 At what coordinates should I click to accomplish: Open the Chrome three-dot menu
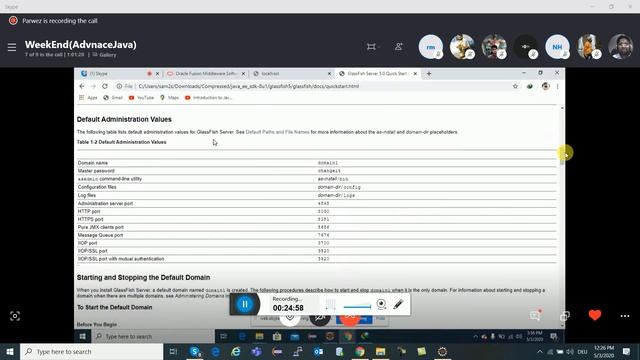click(558, 86)
